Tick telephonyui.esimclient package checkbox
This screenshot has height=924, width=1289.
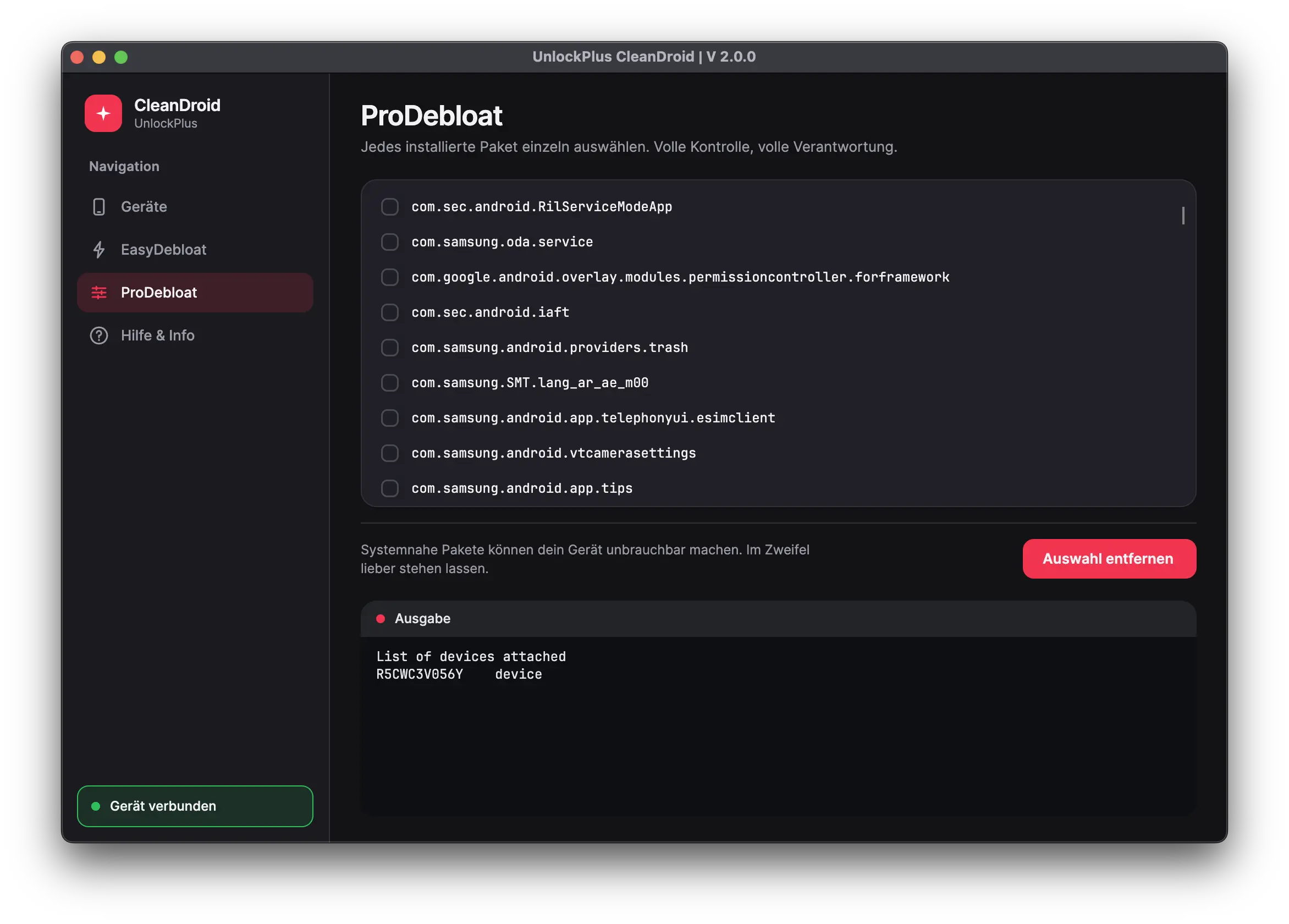(x=390, y=418)
